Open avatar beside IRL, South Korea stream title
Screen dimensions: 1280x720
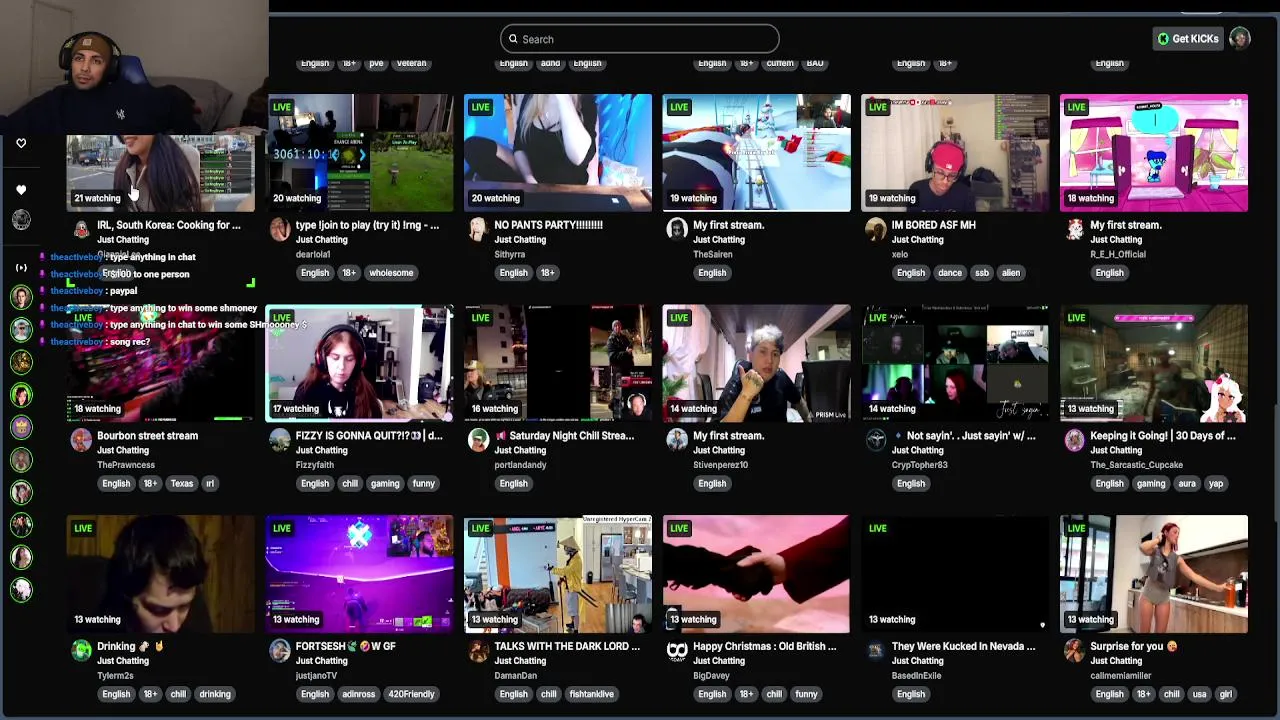81,230
